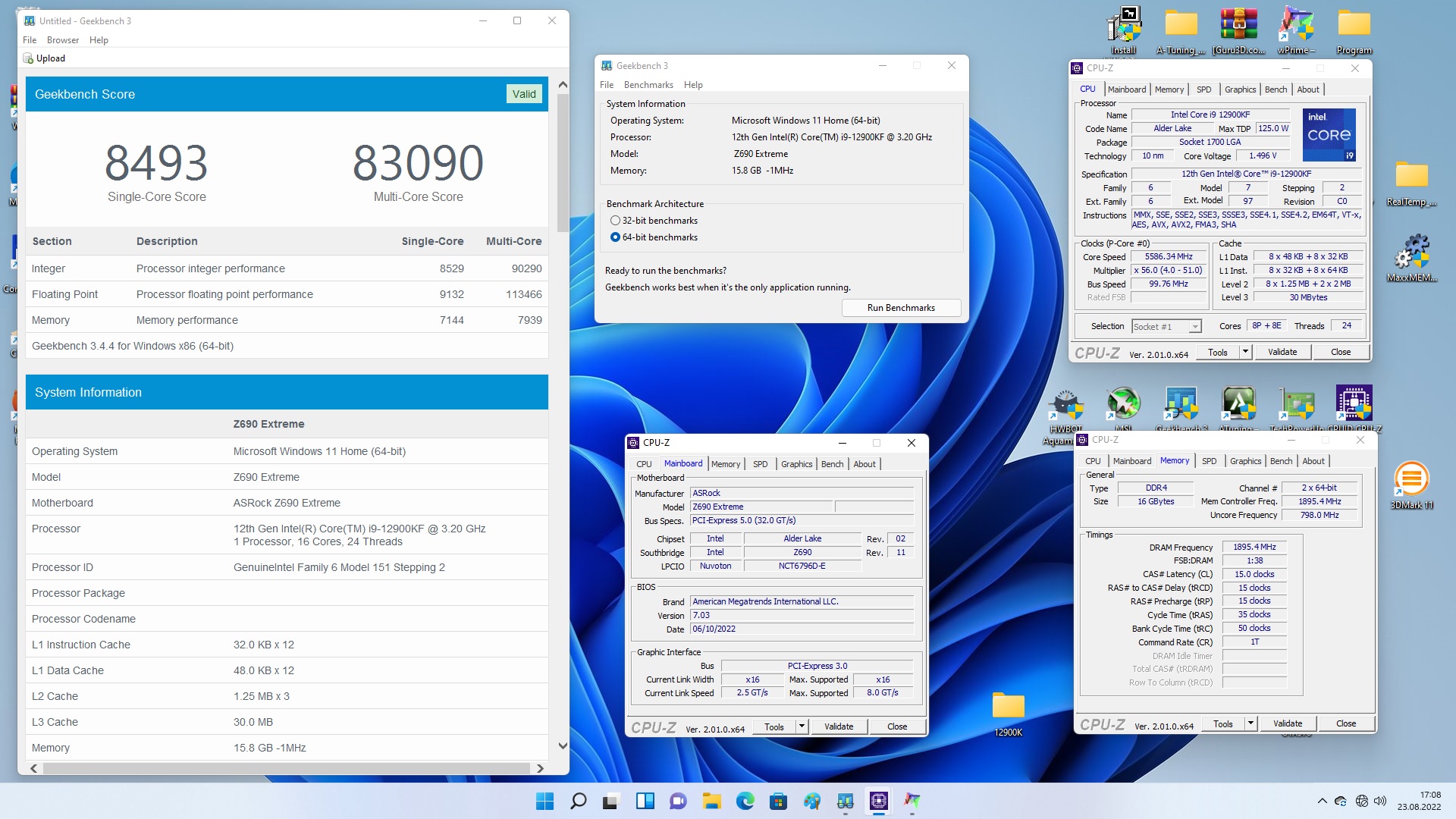Open Tools dropdown arrow in CPU-Z Mainboard window

click(802, 726)
